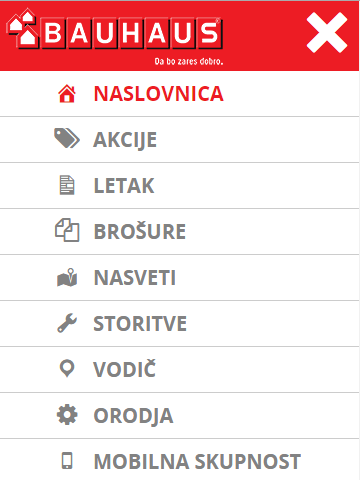This screenshot has width=360, height=480.
Task: Open the Akcije menu item
Action: [179, 140]
